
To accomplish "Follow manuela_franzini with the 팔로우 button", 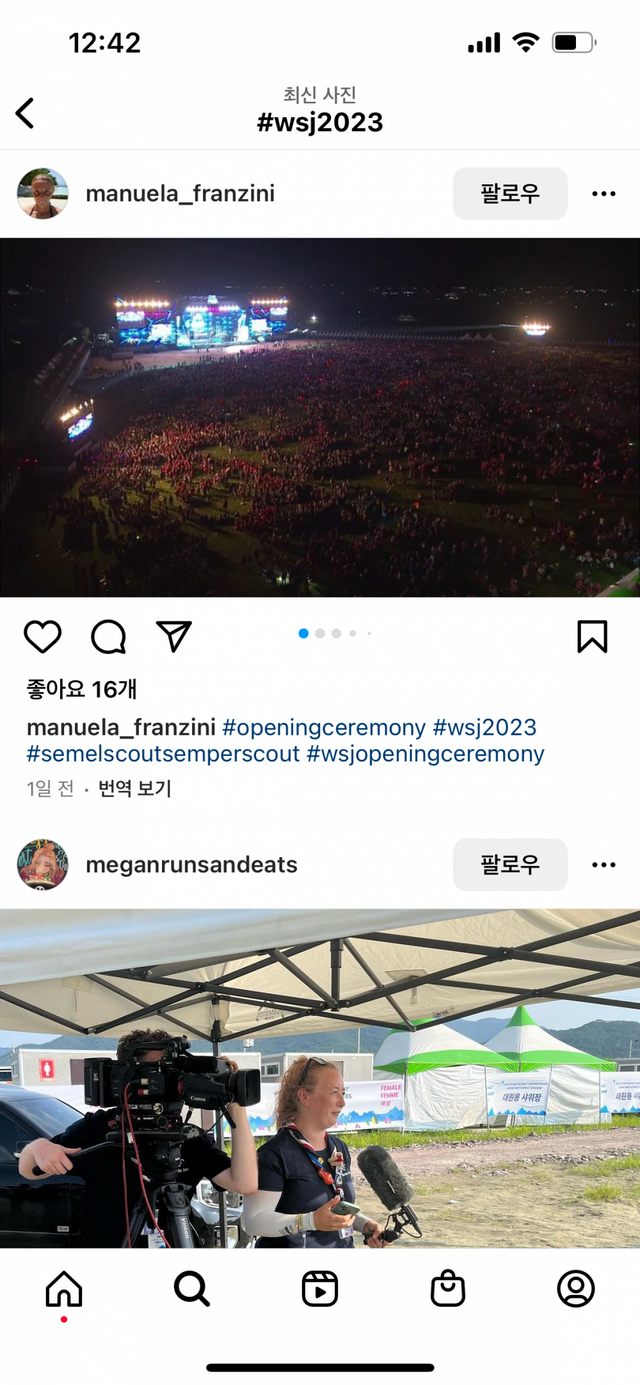I will (x=510, y=193).
